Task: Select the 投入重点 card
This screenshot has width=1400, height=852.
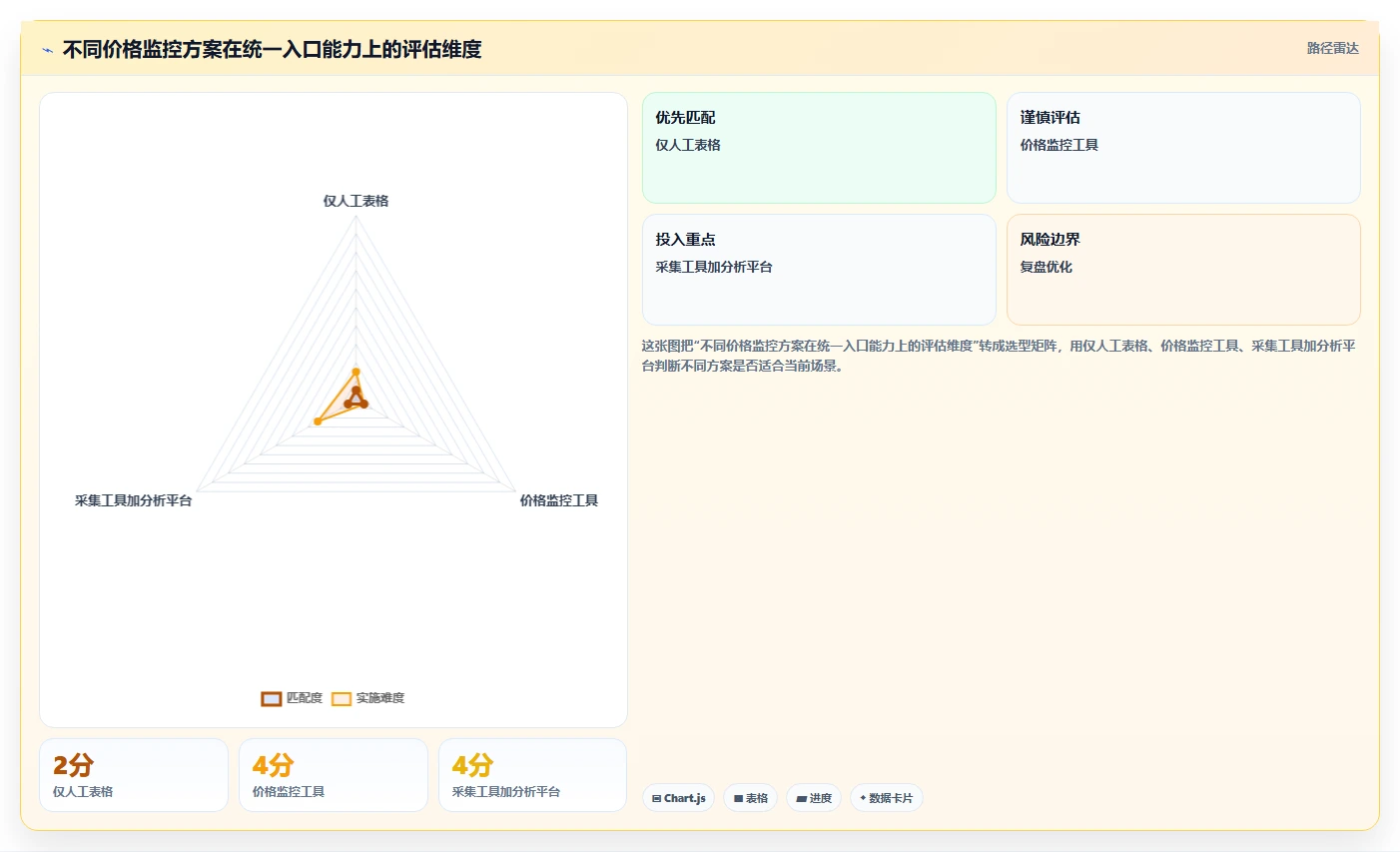Action: tap(819, 270)
